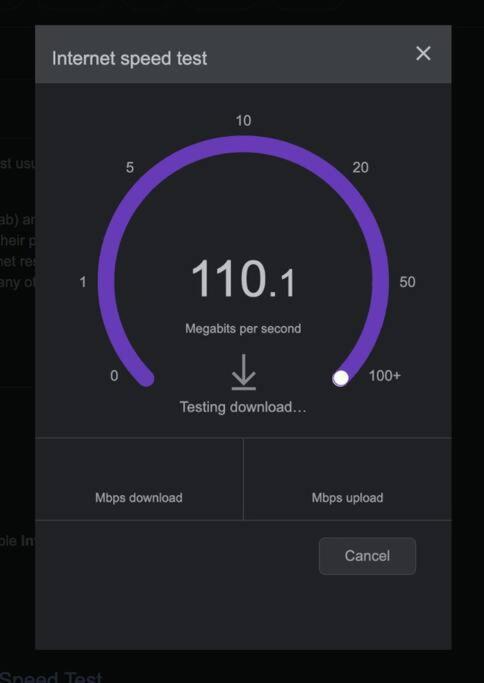Image resolution: width=484 pixels, height=683 pixels.
Task: Click the 20 gauge label
Action: click(x=360, y=168)
